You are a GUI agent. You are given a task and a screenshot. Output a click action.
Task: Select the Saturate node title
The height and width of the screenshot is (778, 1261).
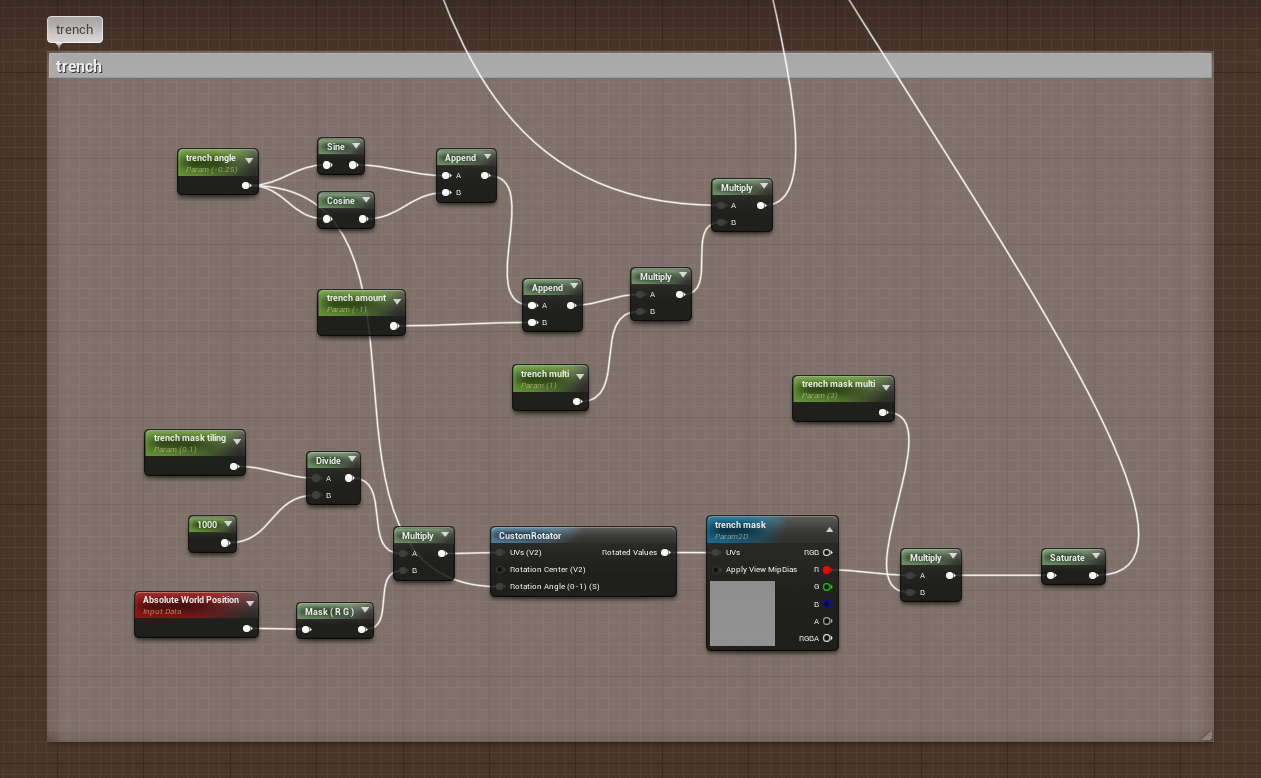(x=1067, y=558)
